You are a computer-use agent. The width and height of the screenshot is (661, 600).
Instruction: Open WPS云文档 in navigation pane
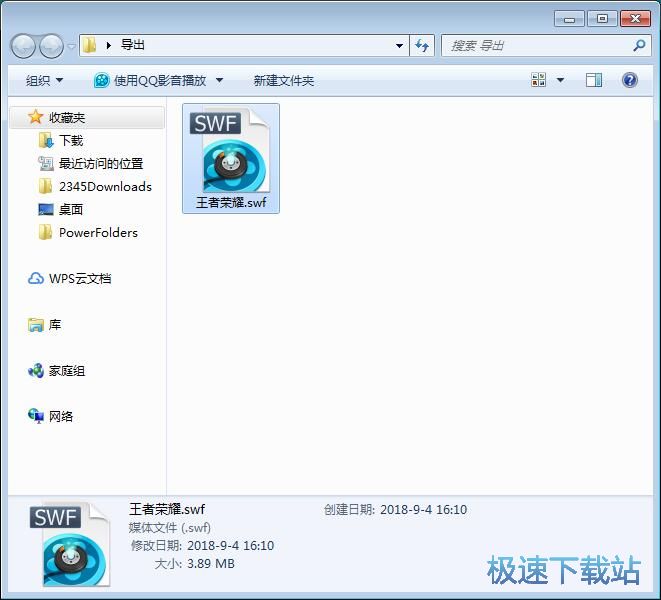pyautogui.click(x=80, y=278)
